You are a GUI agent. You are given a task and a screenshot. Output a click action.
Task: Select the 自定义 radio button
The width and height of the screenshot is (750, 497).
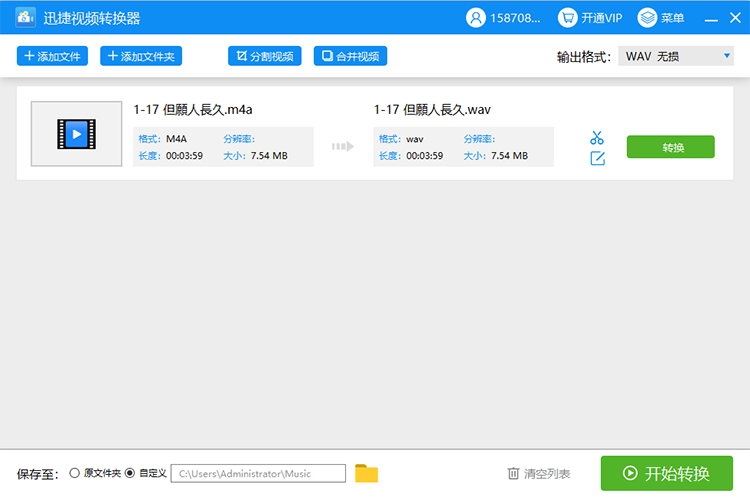pyautogui.click(x=130, y=473)
